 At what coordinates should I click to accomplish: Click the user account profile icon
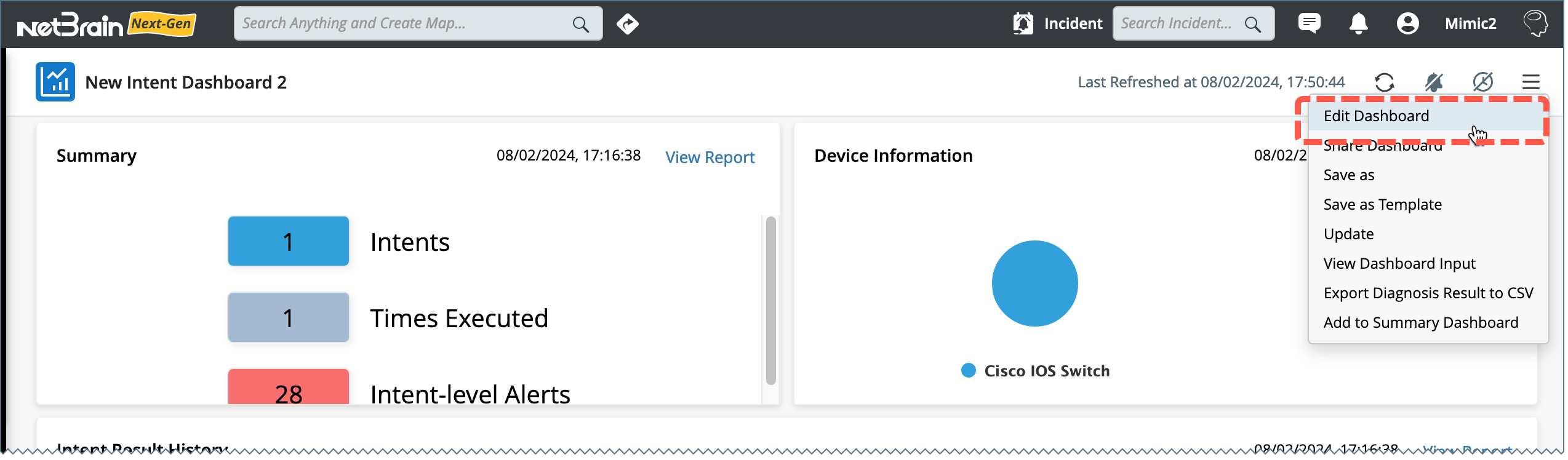click(x=1407, y=24)
